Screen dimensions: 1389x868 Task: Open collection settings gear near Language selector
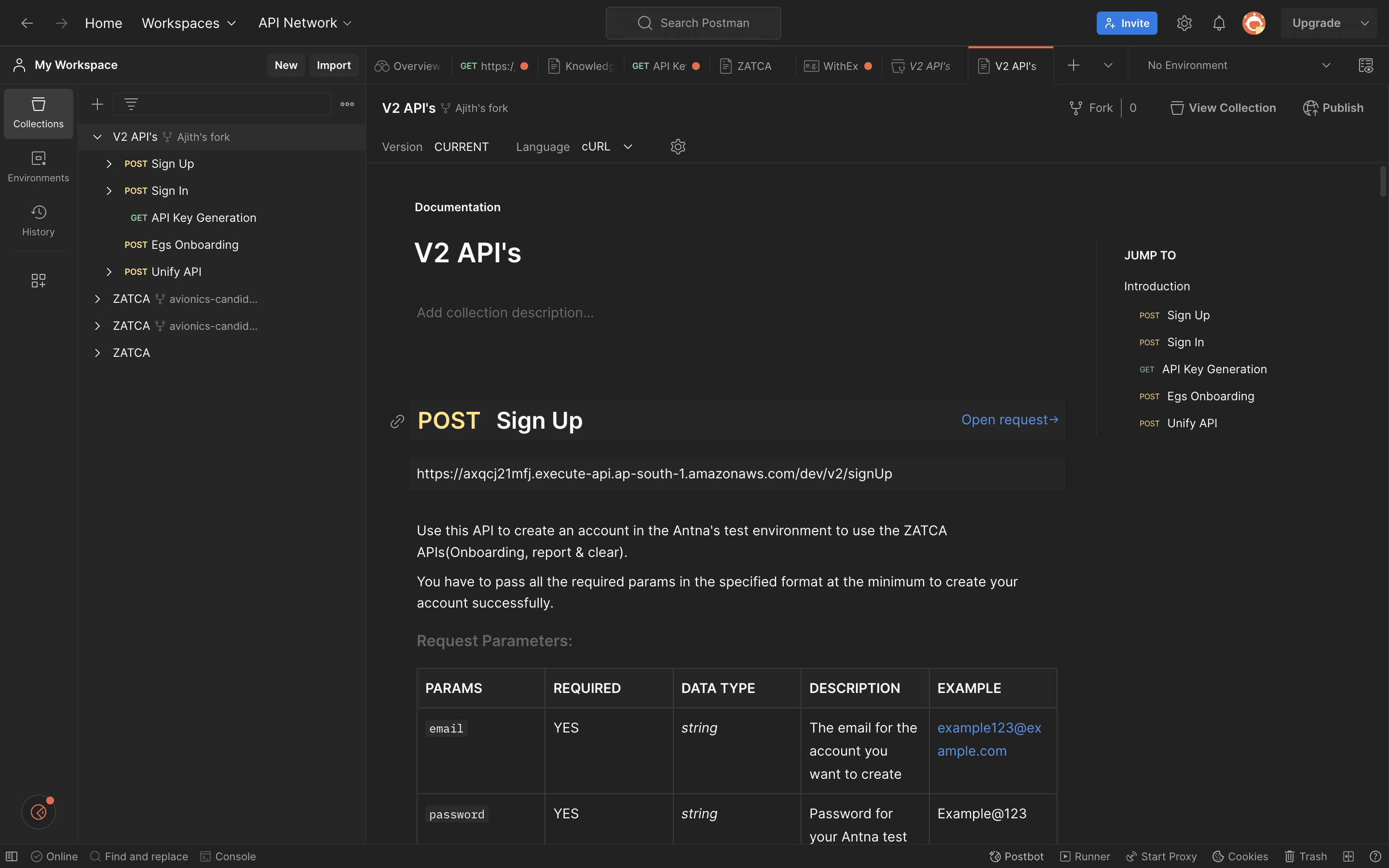click(x=678, y=147)
